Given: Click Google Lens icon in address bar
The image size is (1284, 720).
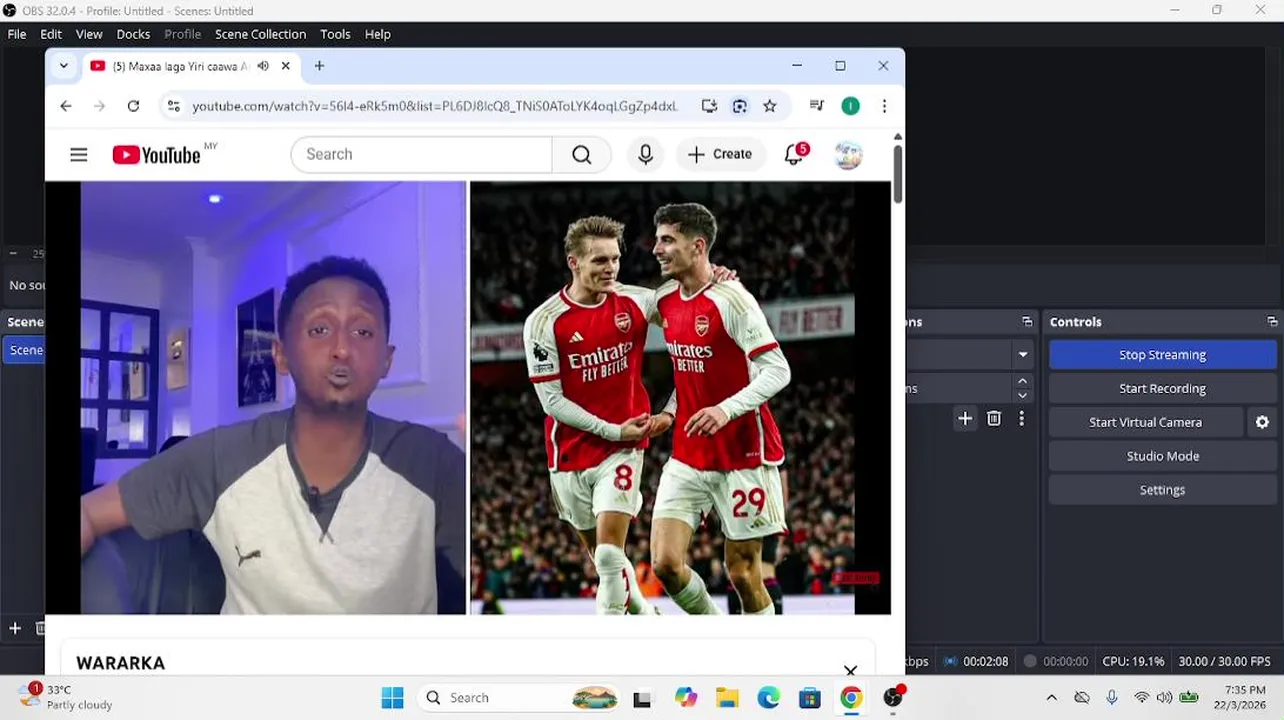Looking at the screenshot, I should coord(740,106).
